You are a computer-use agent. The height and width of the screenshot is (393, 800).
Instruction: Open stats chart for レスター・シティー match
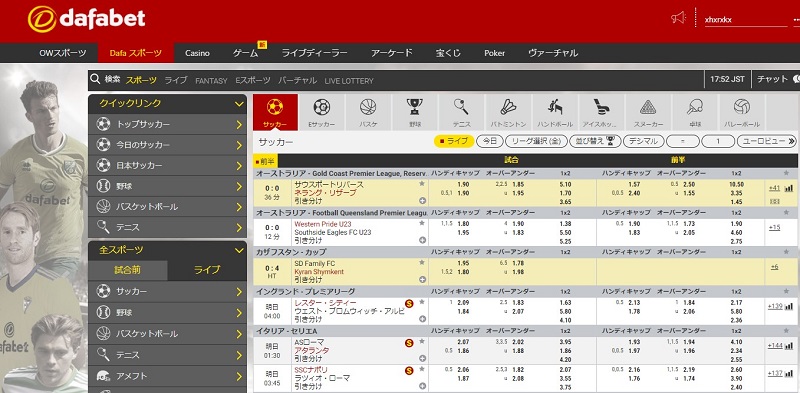(x=788, y=306)
